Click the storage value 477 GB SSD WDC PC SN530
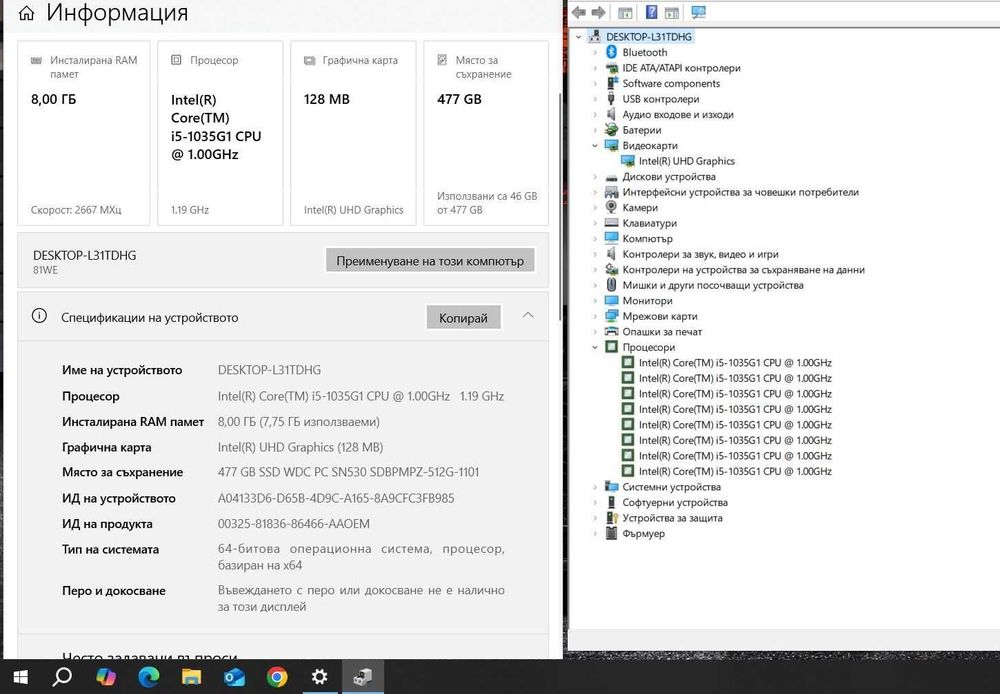This screenshot has width=1000, height=694. [348, 472]
